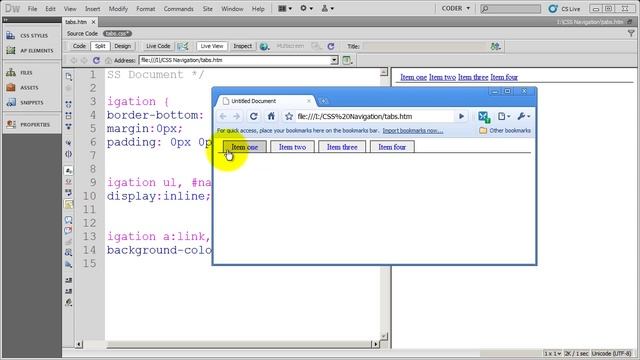
Task: Click the Item four tab in Chrome
Action: [x=392, y=147]
